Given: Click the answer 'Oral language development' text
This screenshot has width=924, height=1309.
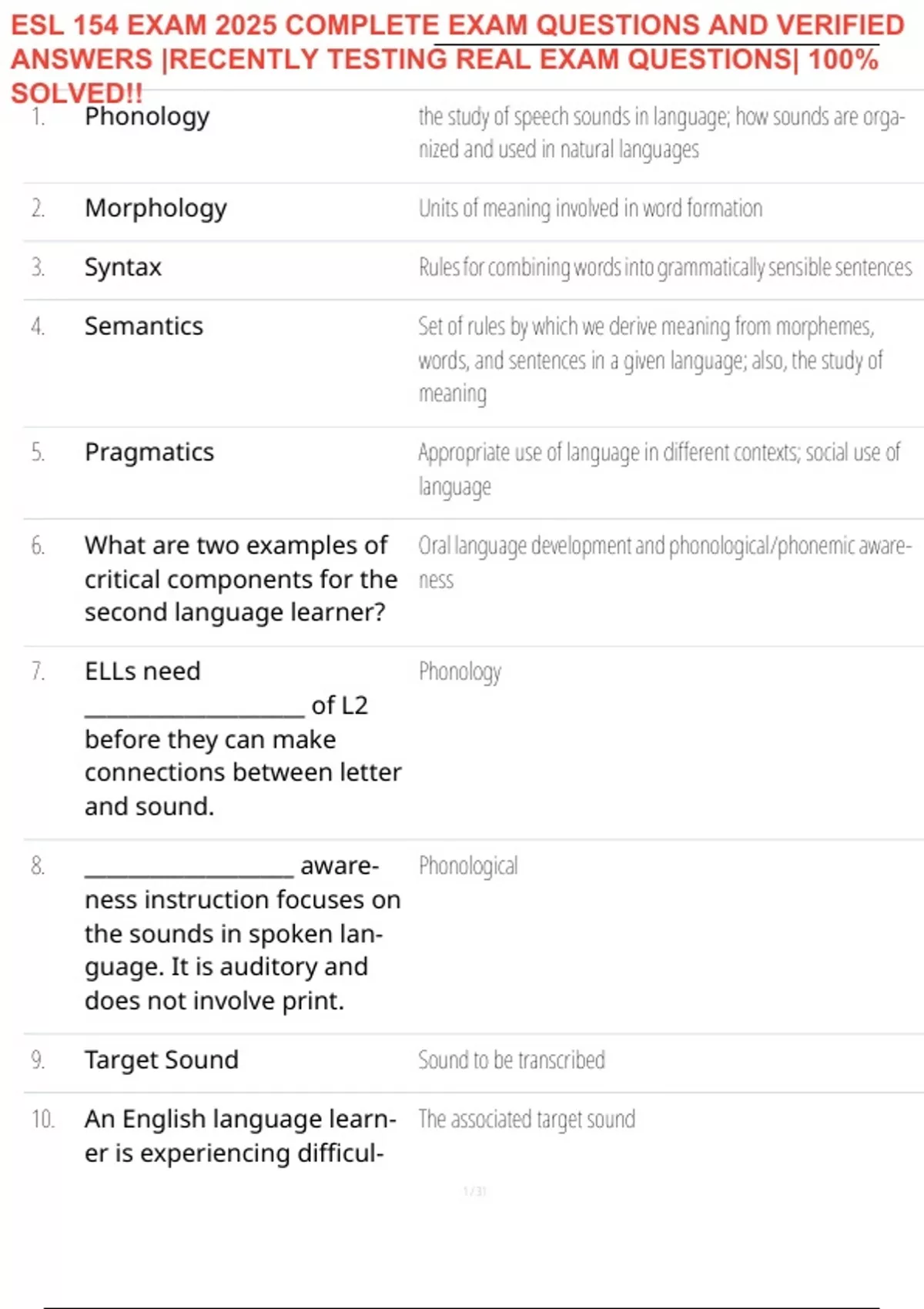Looking at the screenshot, I should [x=665, y=562].
